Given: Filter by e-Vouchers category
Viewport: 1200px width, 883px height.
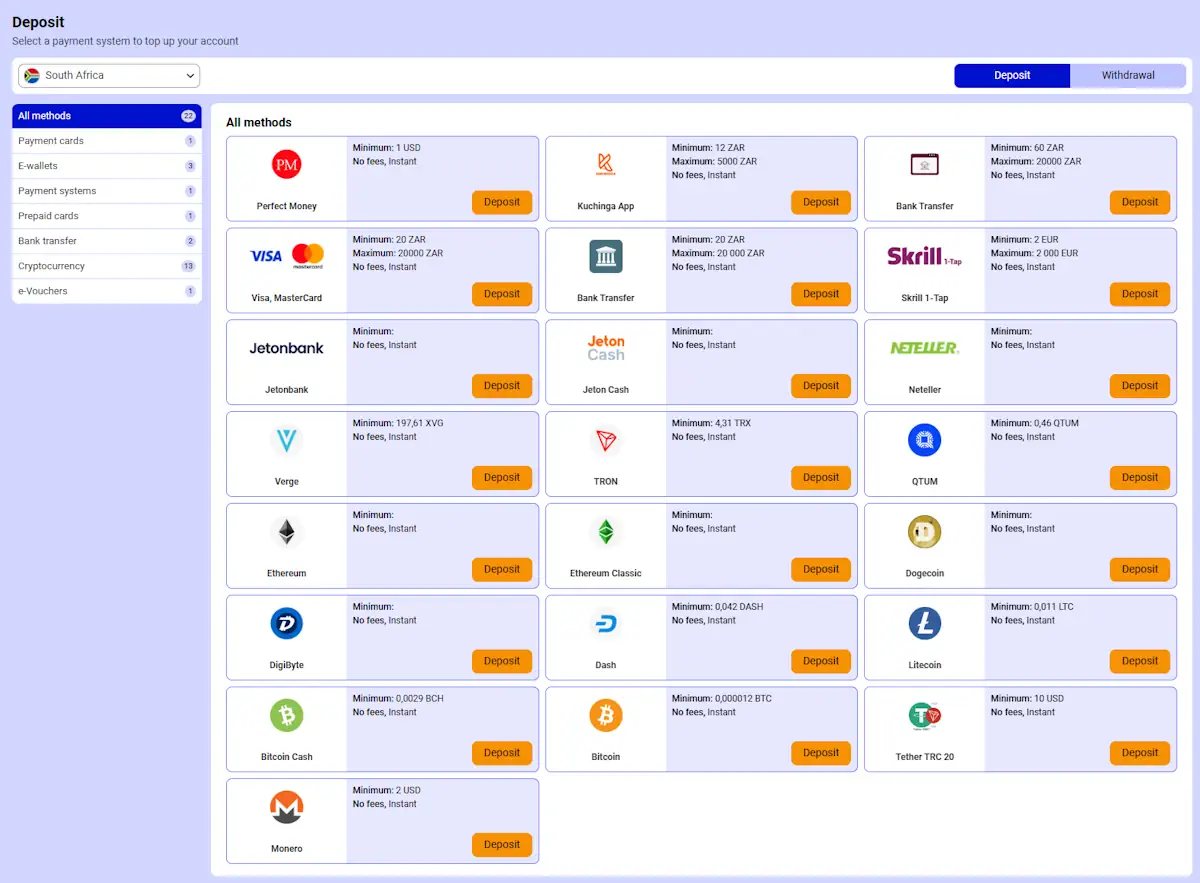Looking at the screenshot, I should tap(107, 291).
